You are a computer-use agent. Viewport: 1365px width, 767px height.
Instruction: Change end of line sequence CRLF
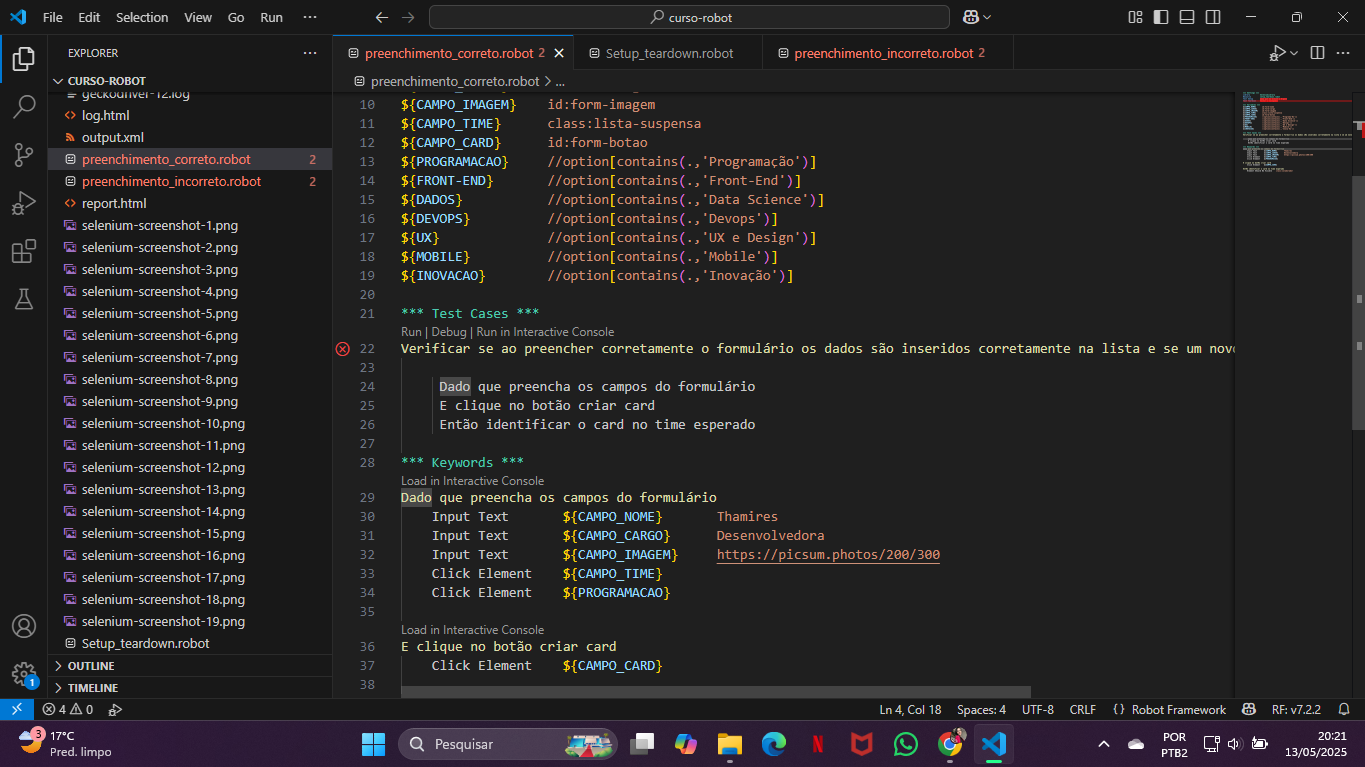tap(1082, 709)
